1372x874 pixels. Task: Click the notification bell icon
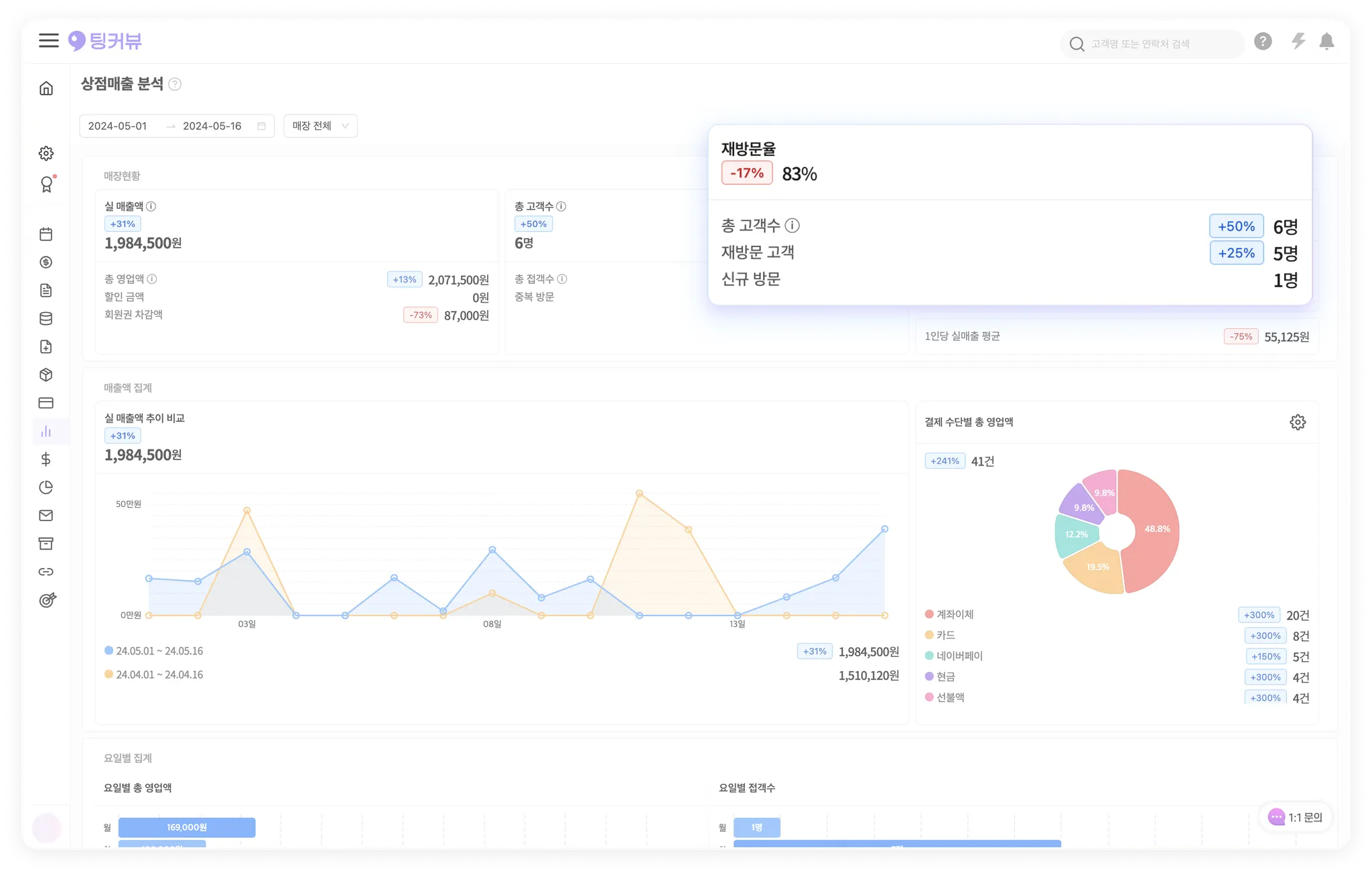pos(1326,42)
